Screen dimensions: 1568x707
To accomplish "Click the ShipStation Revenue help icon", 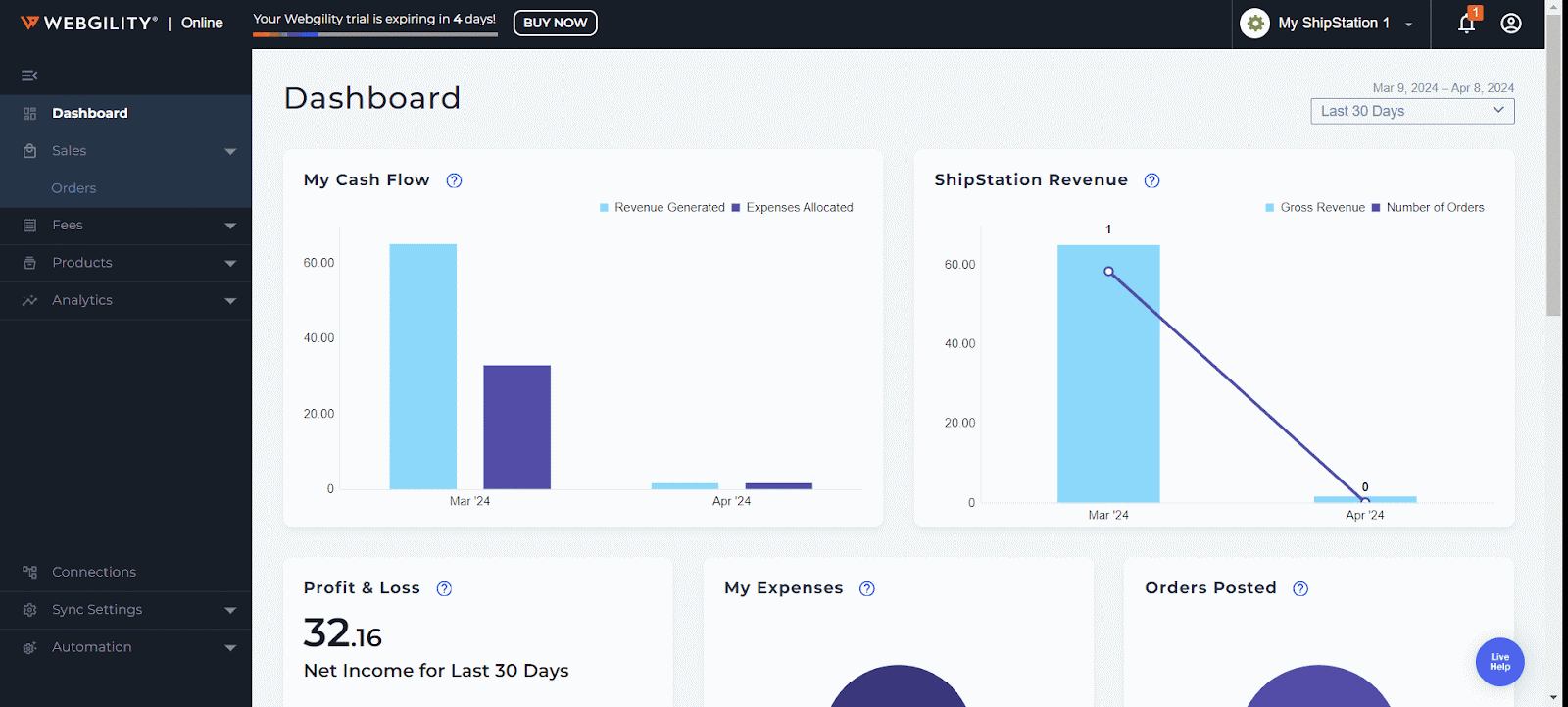I will [x=1151, y=180].
